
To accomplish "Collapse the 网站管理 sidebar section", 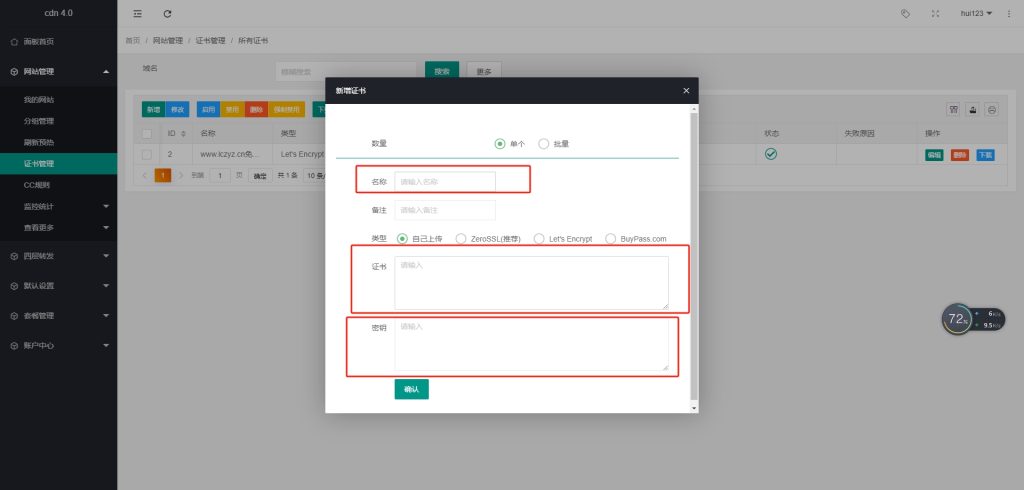I will pyautogui.click(x=58, y=72).
